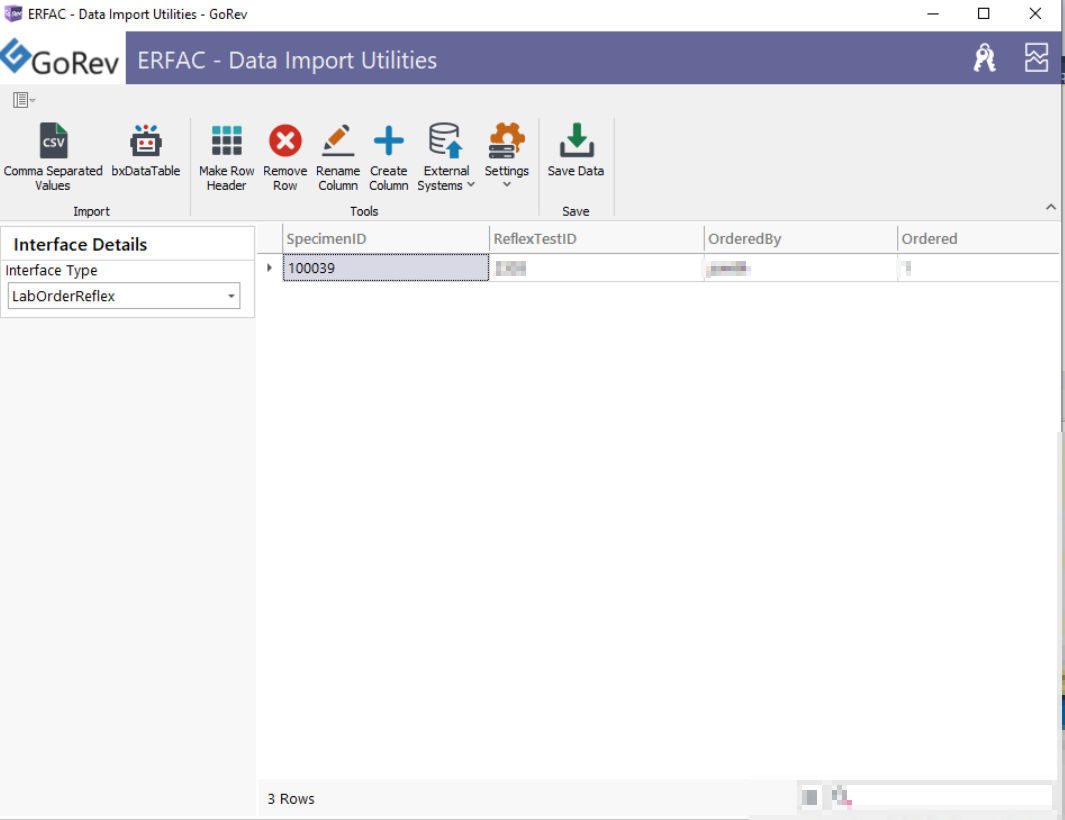Click the app icon in the title bar
The width and height of the screenshot is (1065, 820).
pyautogui.click(x=13, y=14)
